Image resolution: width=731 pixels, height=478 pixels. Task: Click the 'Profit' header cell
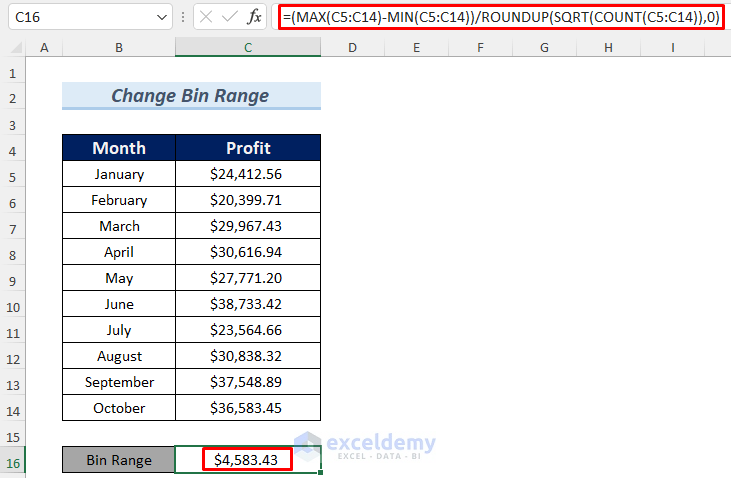click(x=248, y=148)
